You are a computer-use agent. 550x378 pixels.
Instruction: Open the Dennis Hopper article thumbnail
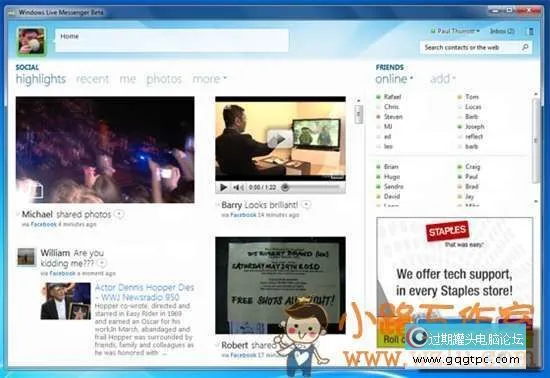coord(65,301)
